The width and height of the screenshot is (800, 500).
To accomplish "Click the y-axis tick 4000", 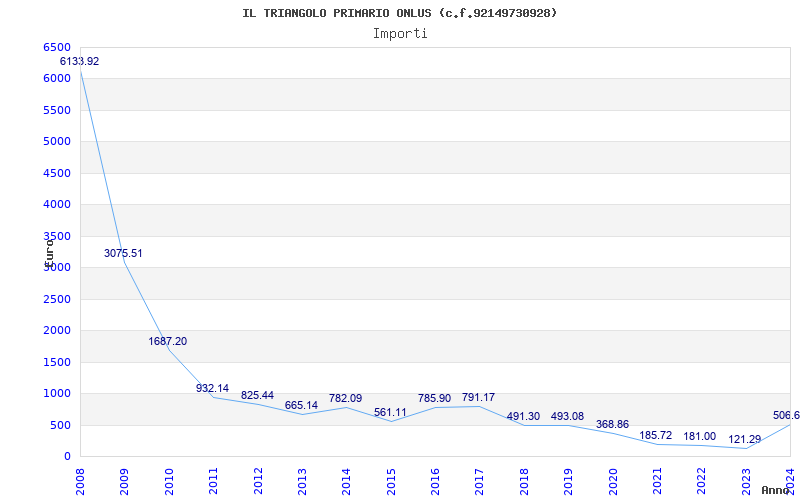I will coord(57,205).
